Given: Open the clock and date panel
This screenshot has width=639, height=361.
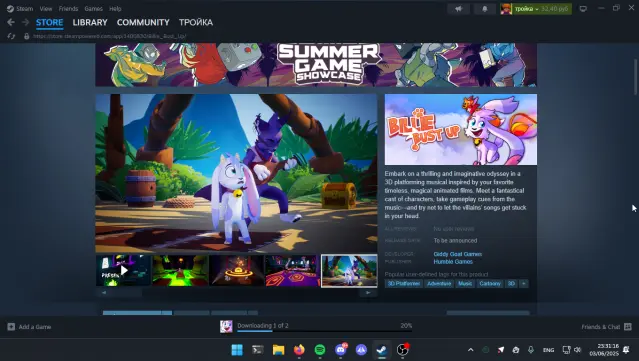Looking at the screenshot, I should coord(604,350).
